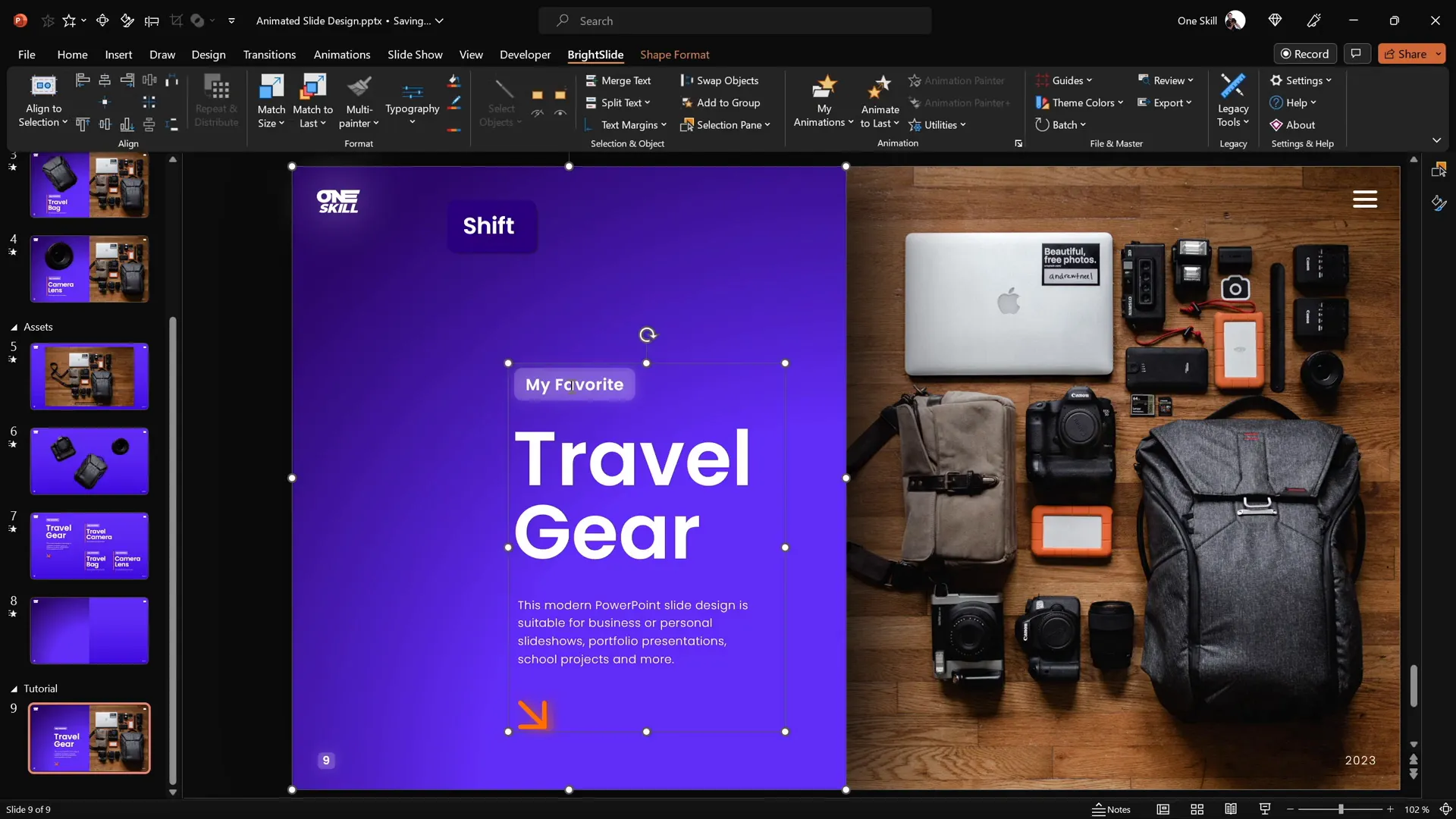
Task: Switch to the Shape Format tab
Action: click(674, 55)
